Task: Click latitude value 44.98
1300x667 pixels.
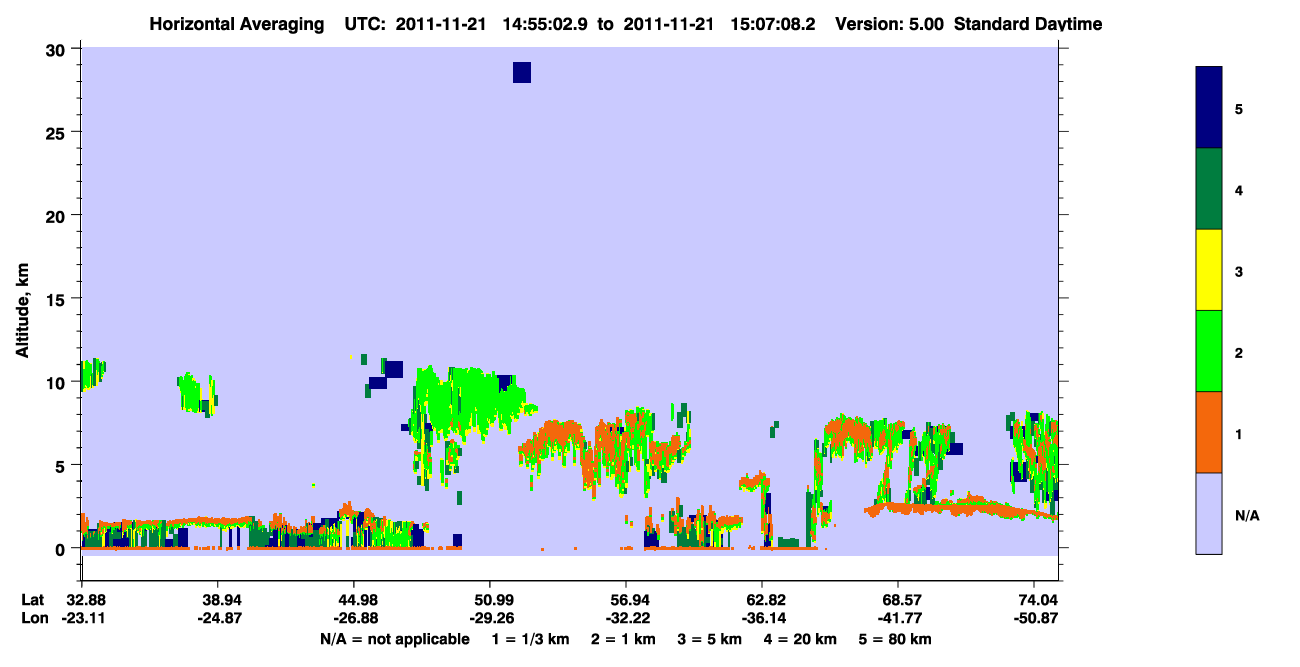Action: (x=354, y=600)
